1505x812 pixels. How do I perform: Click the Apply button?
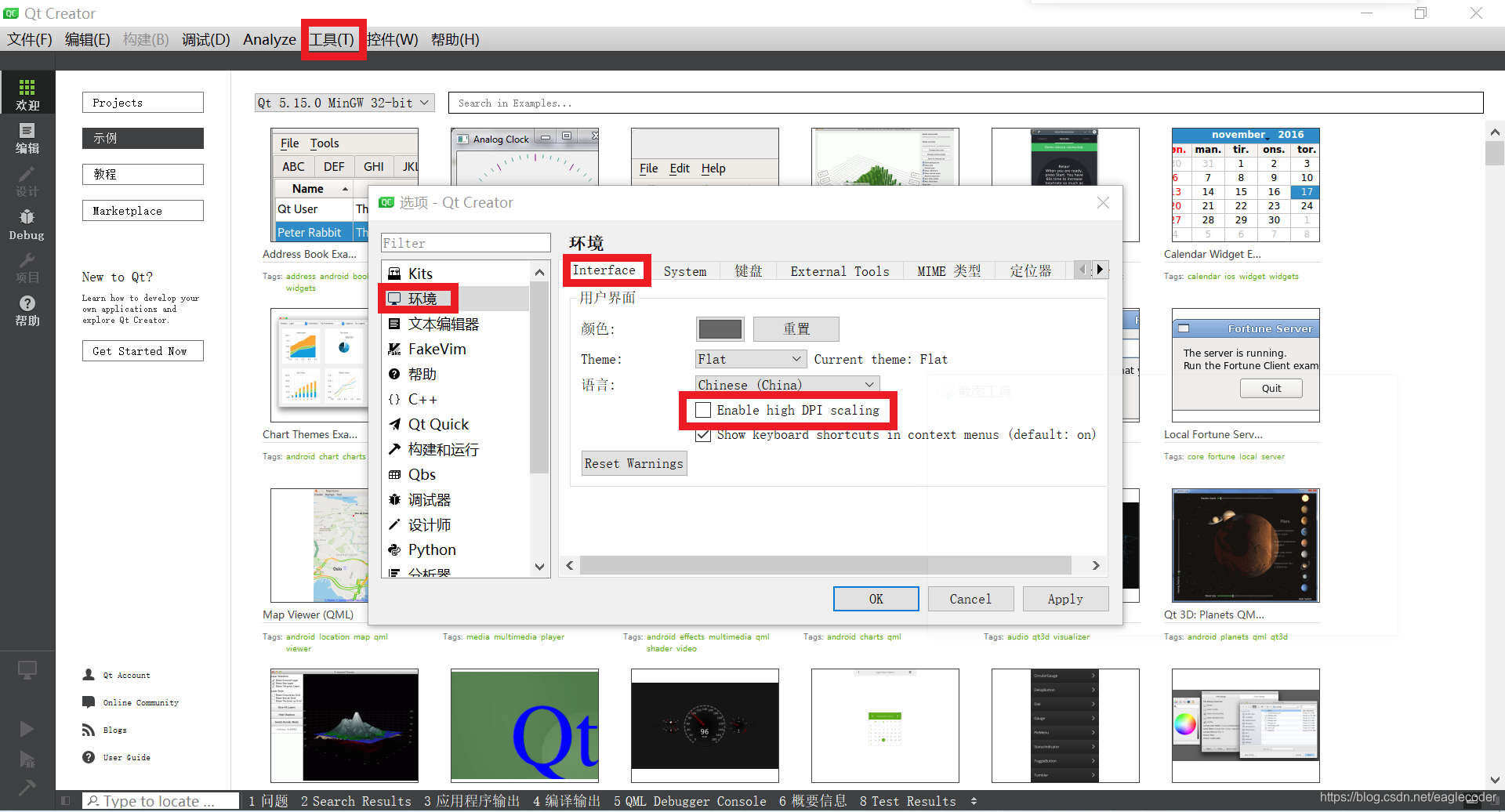[1065, 599]
